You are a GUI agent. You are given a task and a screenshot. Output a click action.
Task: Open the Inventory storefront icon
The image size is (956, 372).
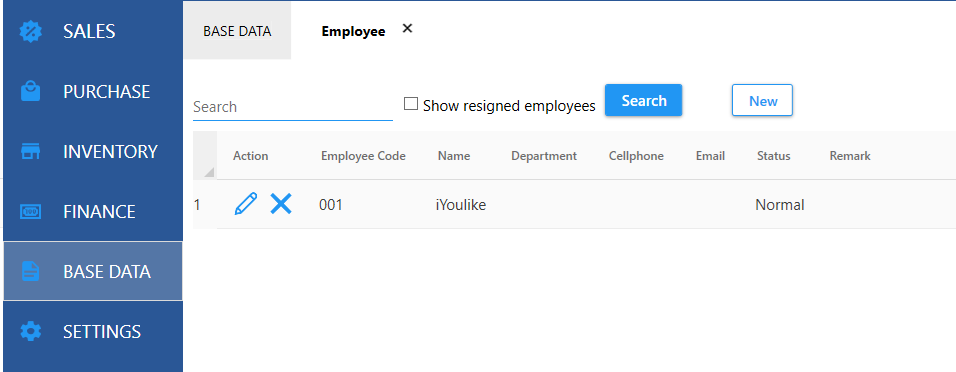(x=30, y=151)
